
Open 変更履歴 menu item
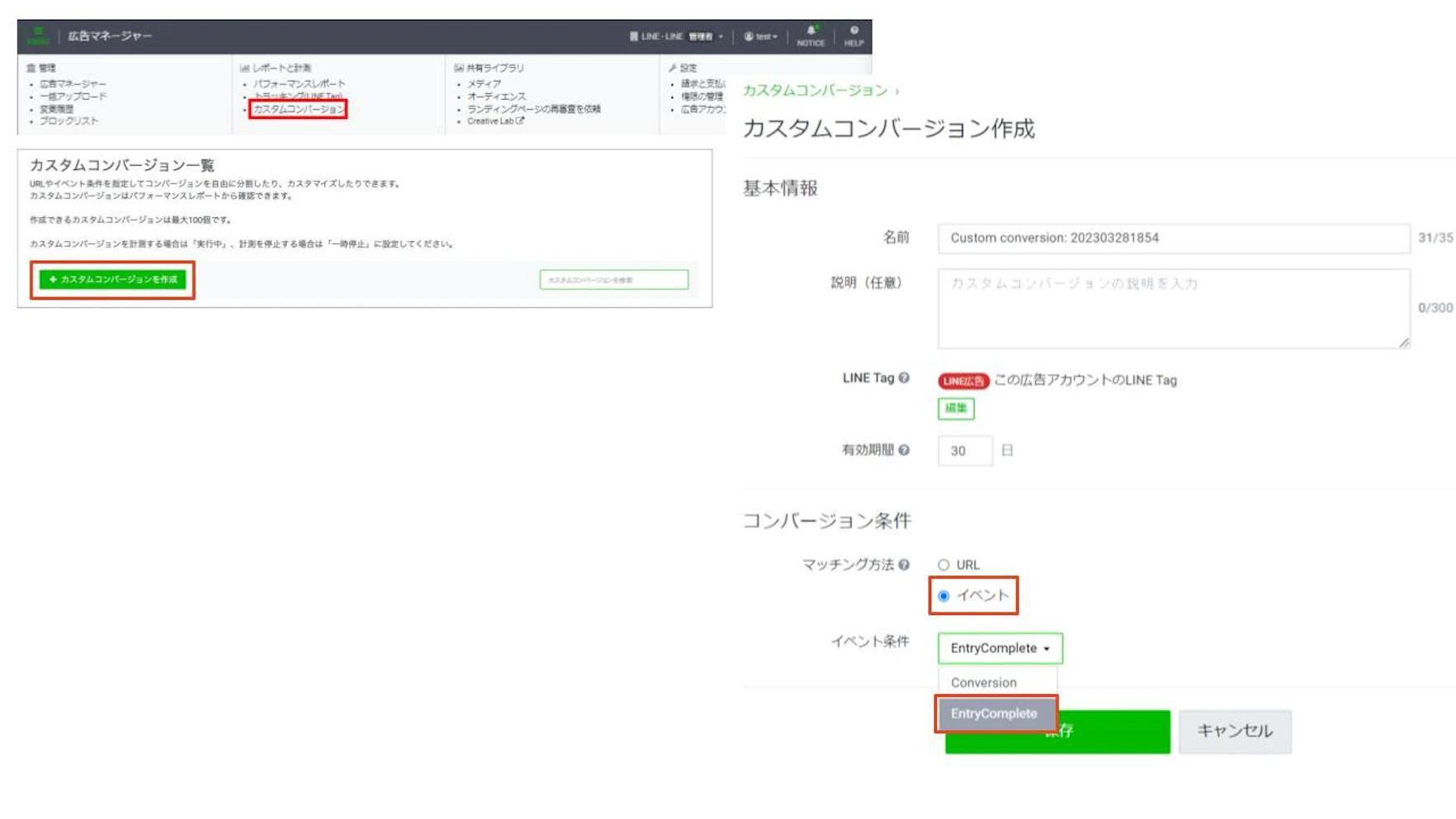click(x=56, y=109)
